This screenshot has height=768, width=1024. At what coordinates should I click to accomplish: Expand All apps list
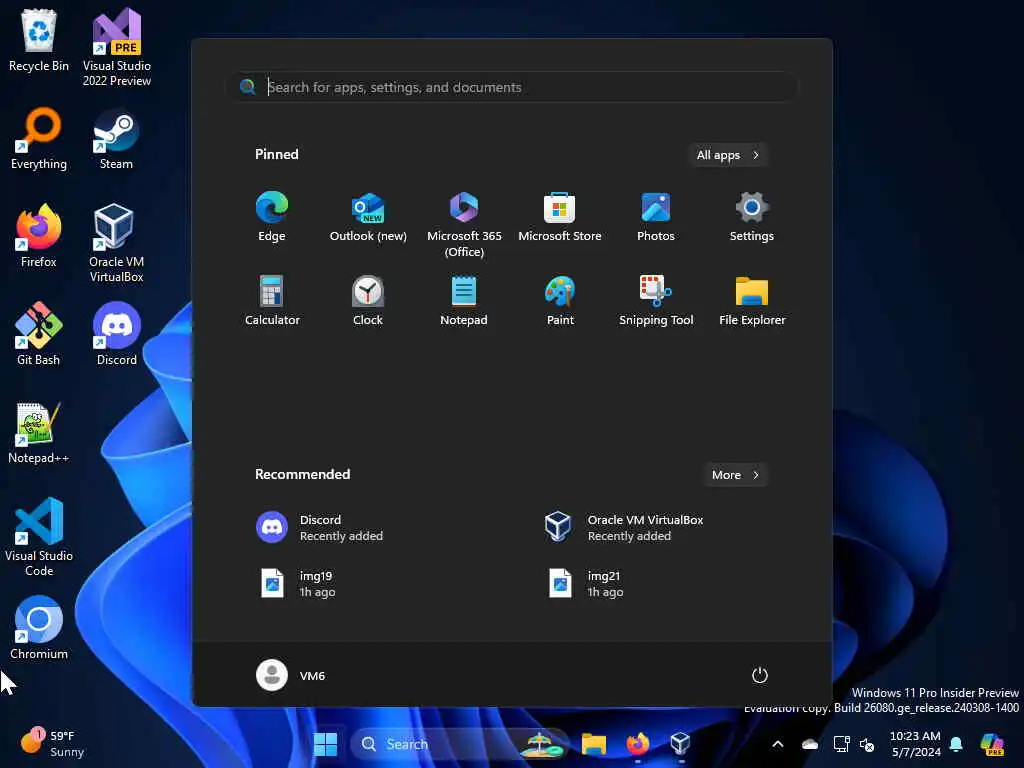tap(728, 155)
